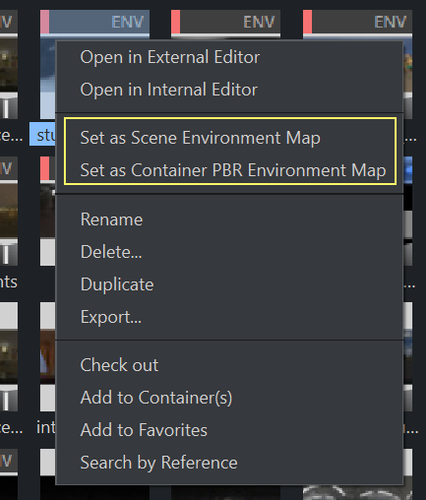
Task: Choose Add to Container(s)
Action: pyautogui.click(x=229, y=397)
